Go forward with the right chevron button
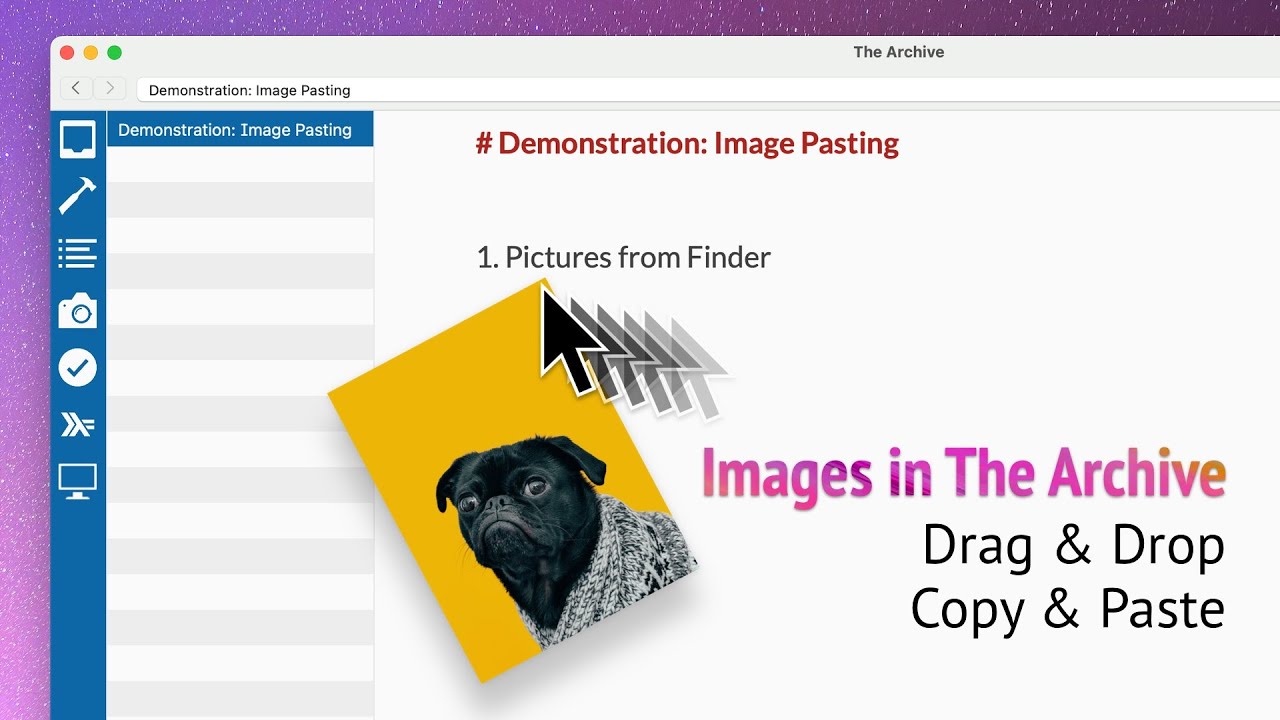Image resolution: width=1280 pixels, height=720 pixels. pos(109,89)
